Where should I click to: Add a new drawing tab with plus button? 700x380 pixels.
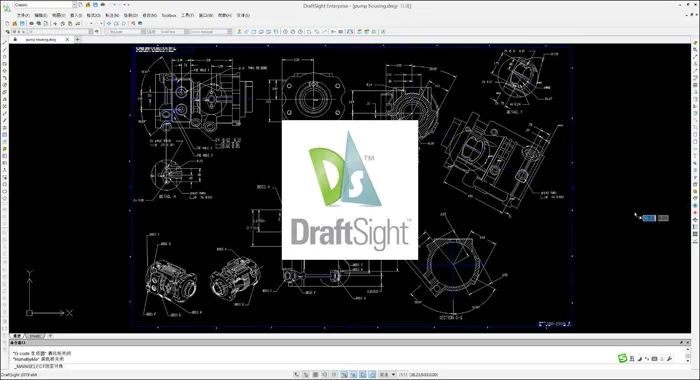[78, 40]
